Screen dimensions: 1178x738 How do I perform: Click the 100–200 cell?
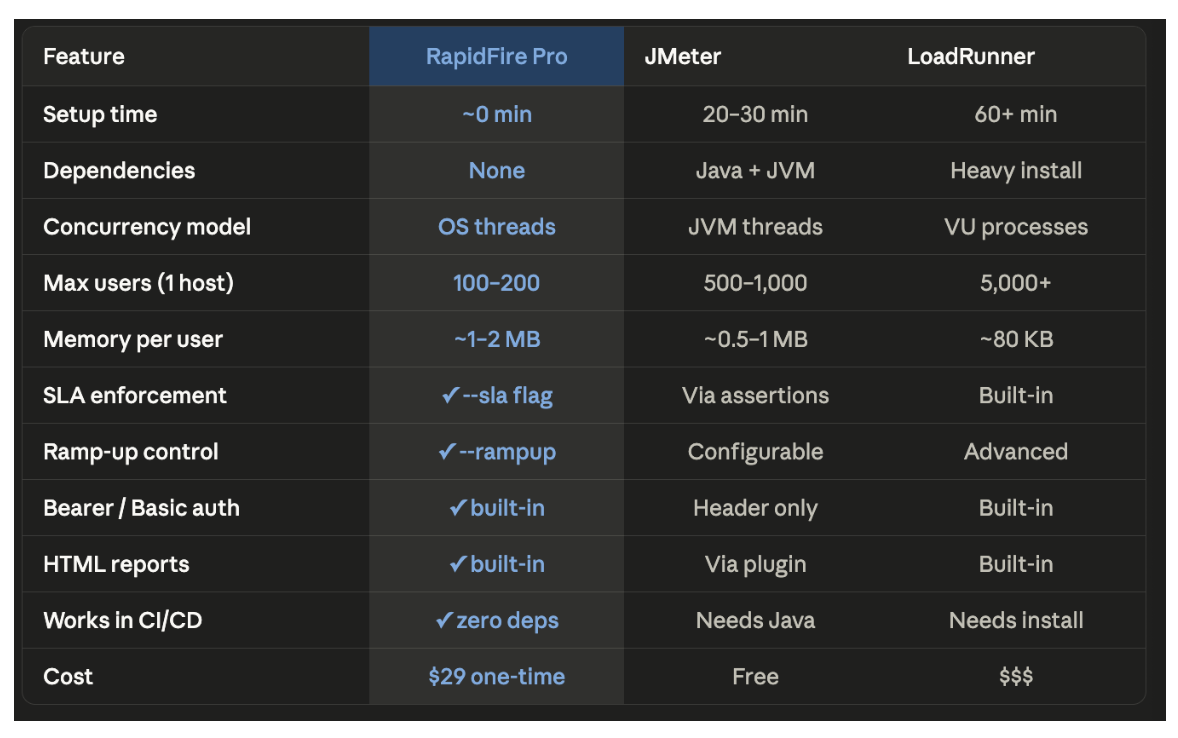click(x=497, y=283)
